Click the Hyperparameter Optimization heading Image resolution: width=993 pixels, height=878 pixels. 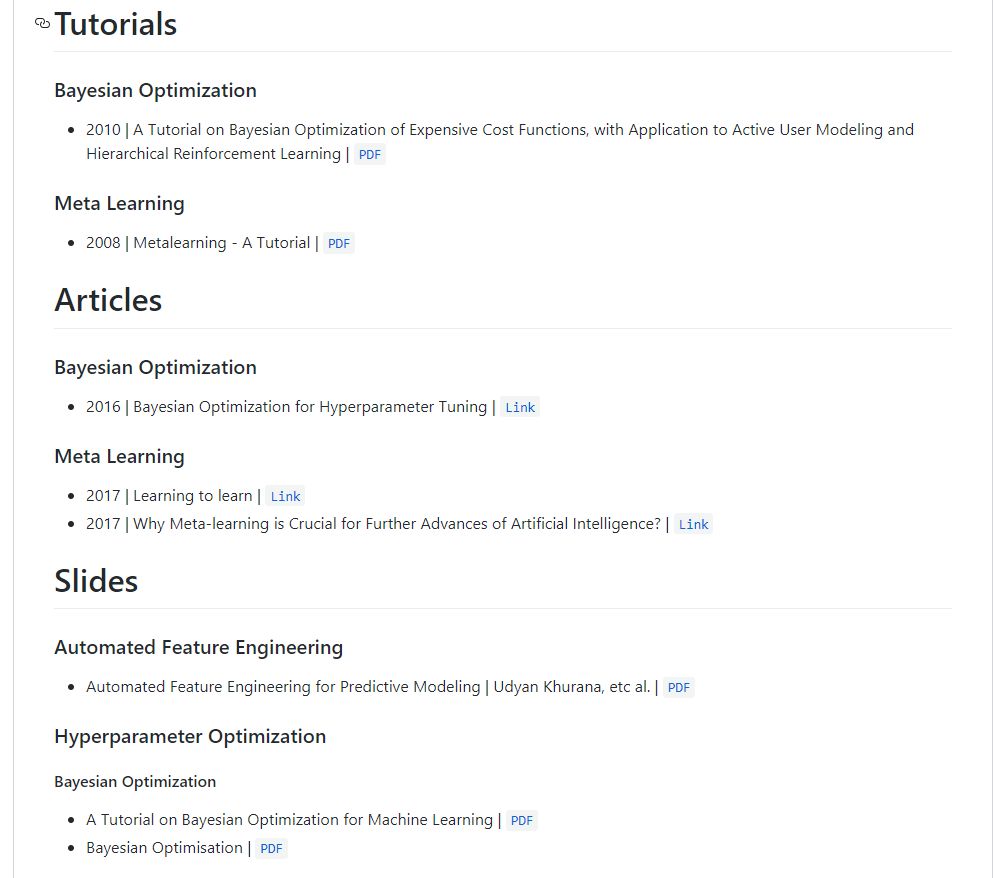190,737
